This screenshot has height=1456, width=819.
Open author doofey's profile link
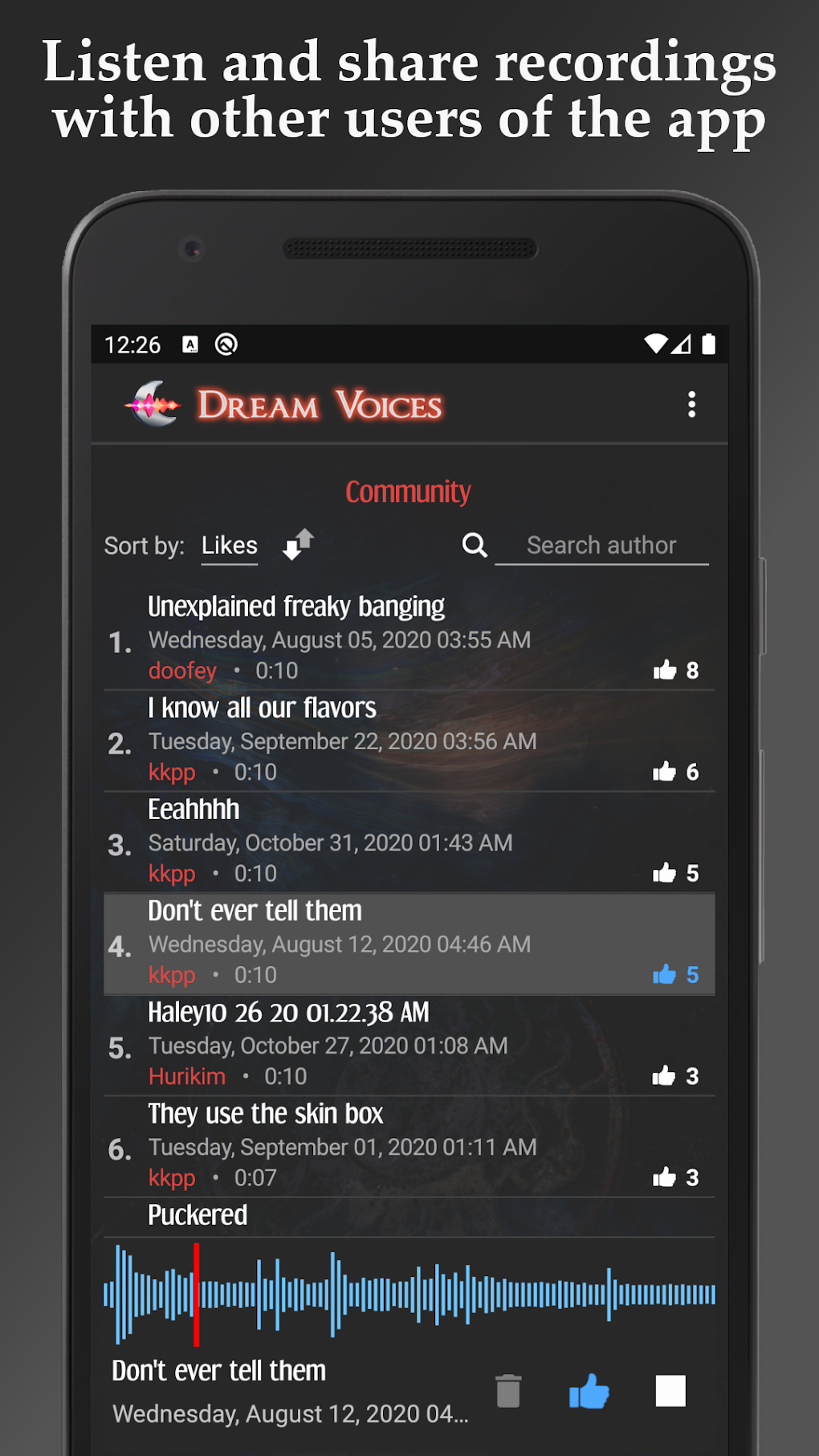click(x=182, y=671)
